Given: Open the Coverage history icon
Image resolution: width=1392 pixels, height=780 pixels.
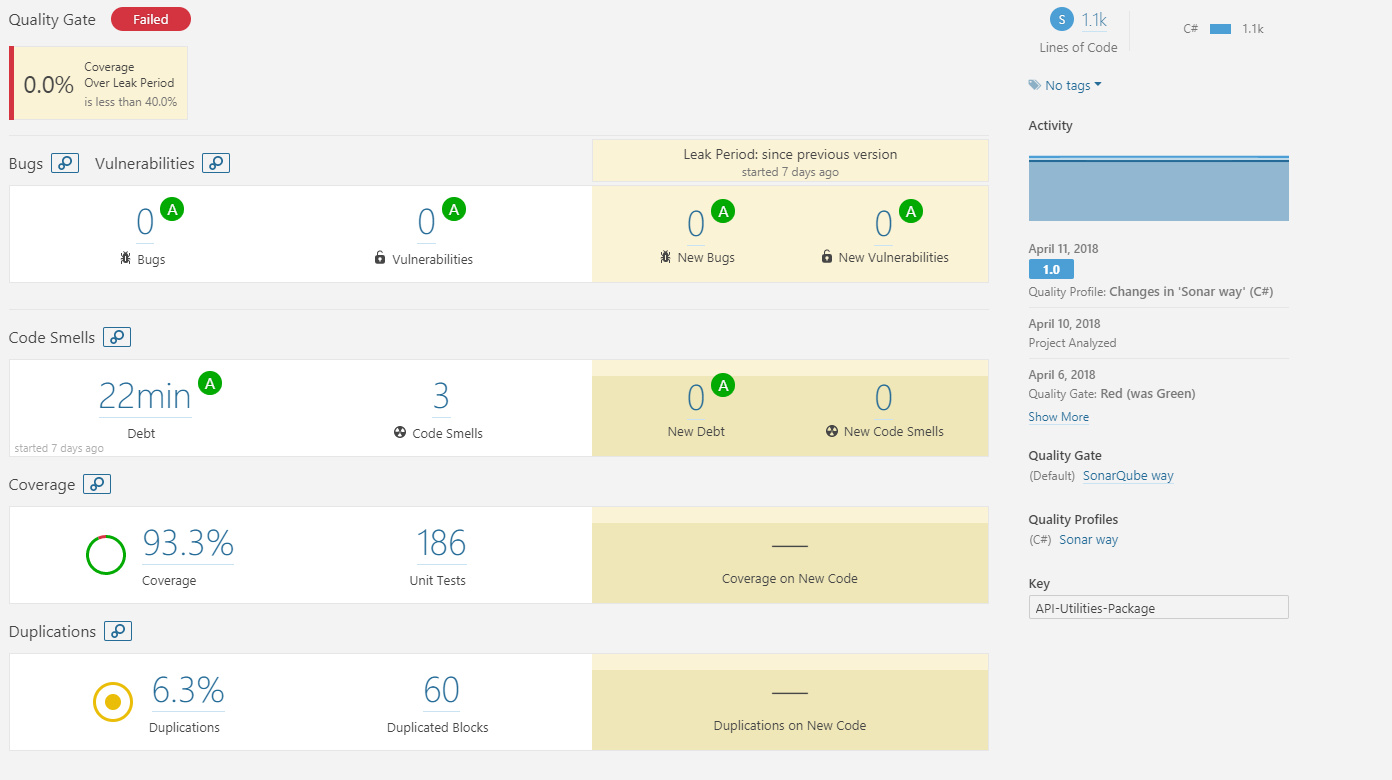Looking at the screenshot, I should (97, 484).
